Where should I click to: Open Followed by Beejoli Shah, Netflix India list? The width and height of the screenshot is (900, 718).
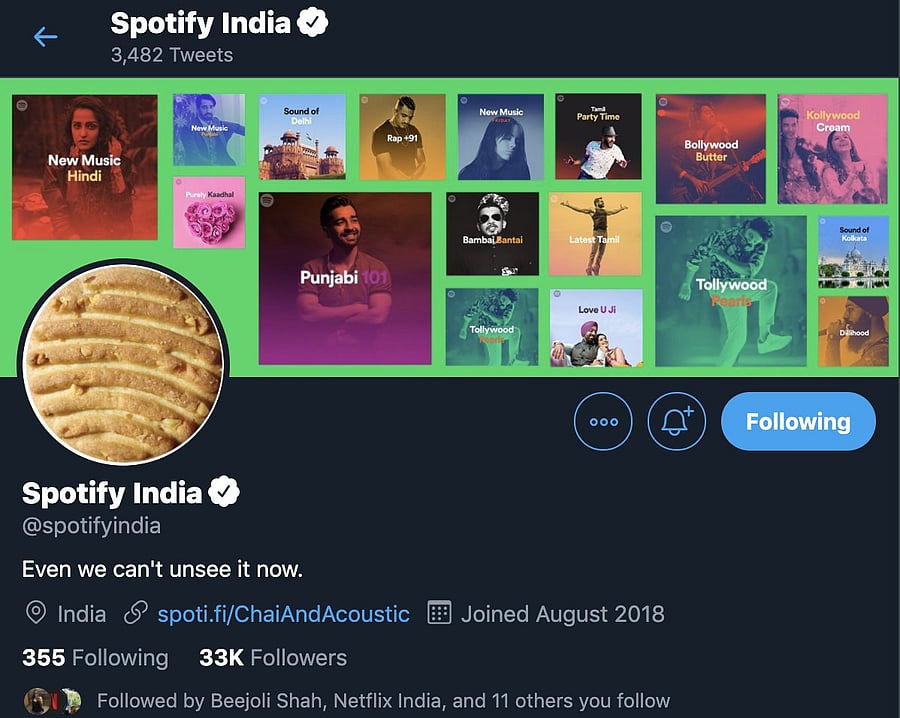383,700
